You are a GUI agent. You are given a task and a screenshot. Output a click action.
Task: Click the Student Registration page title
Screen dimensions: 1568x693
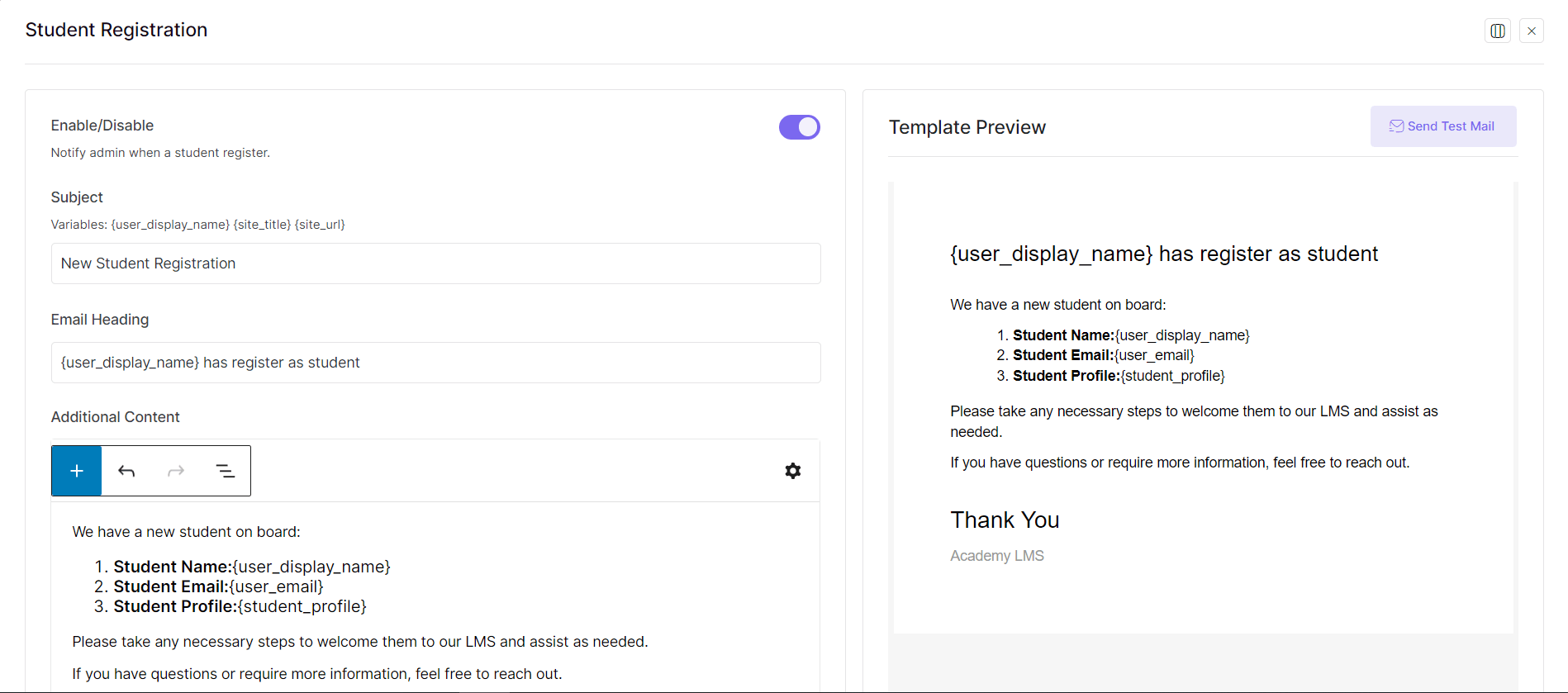pos(116,30)
